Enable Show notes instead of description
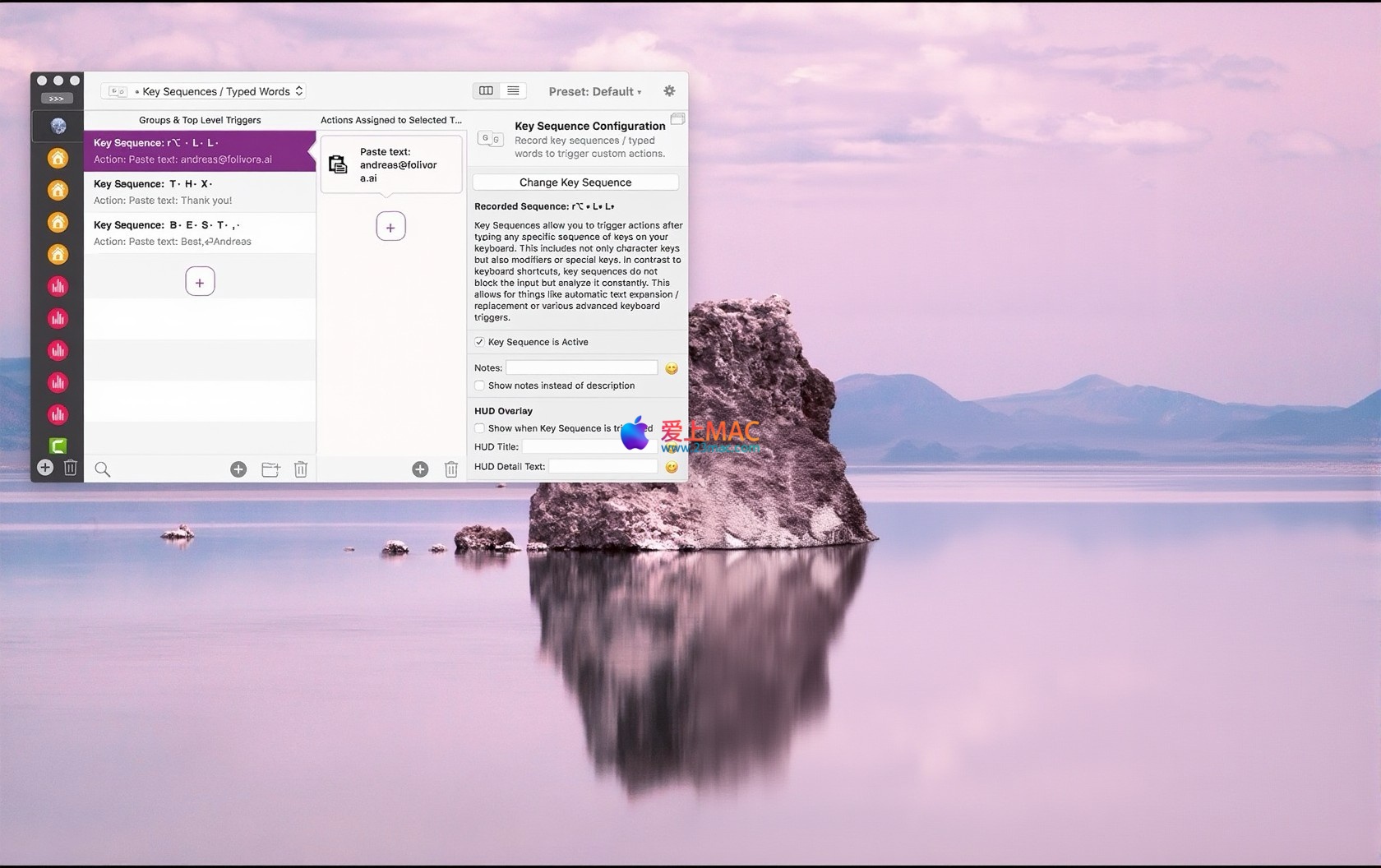Screen dimensions: 1381x868 click(479, 386)
